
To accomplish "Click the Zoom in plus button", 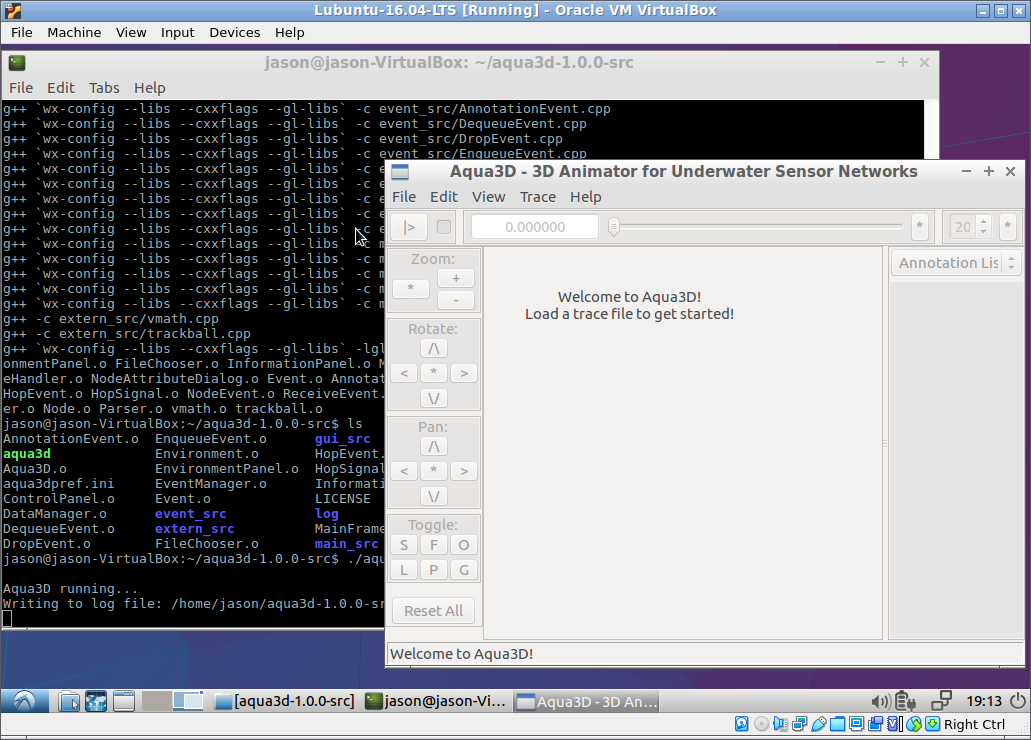I will [x=456, y=278].
